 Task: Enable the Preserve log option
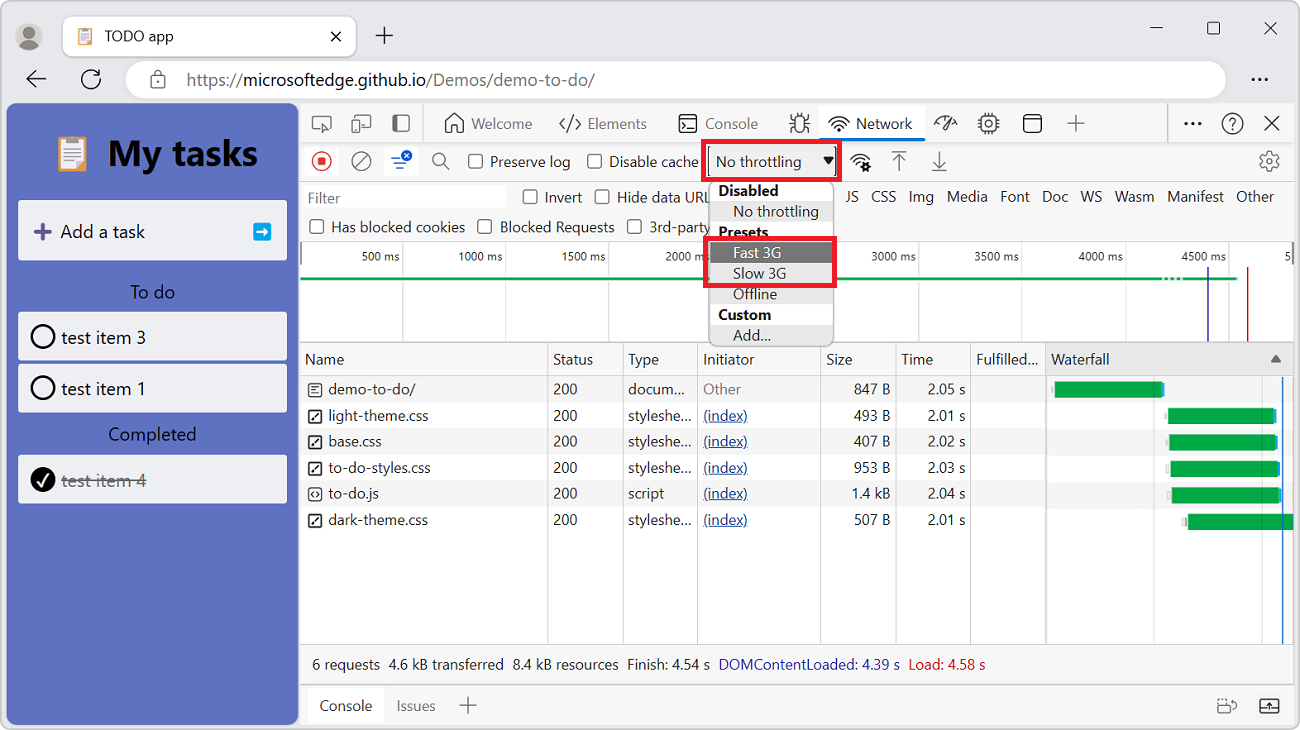point(474,161)
